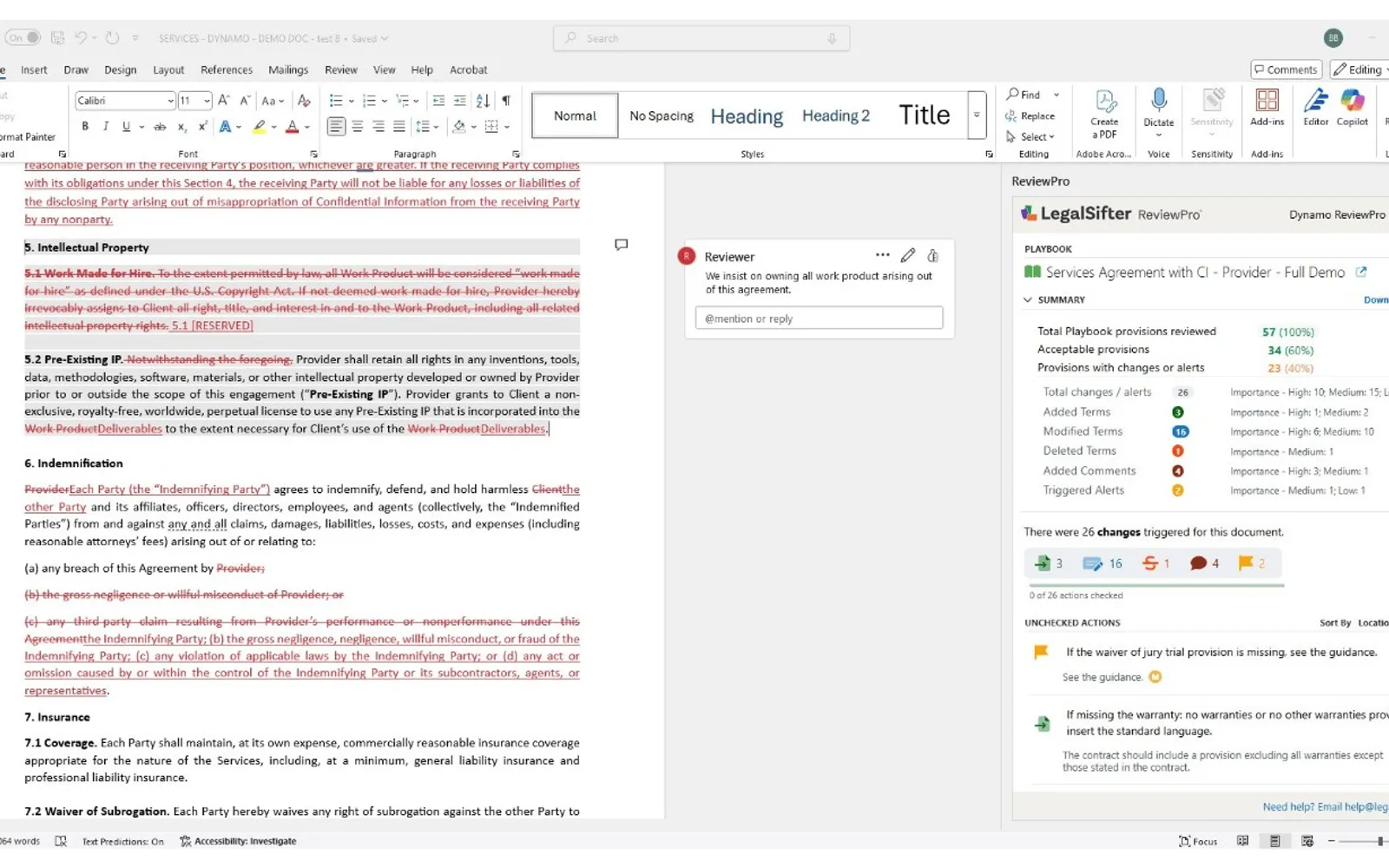Filter by triggered alerts flag count 2
The height and width of the screenshot is (868, 1389).
coord(1251,563)
